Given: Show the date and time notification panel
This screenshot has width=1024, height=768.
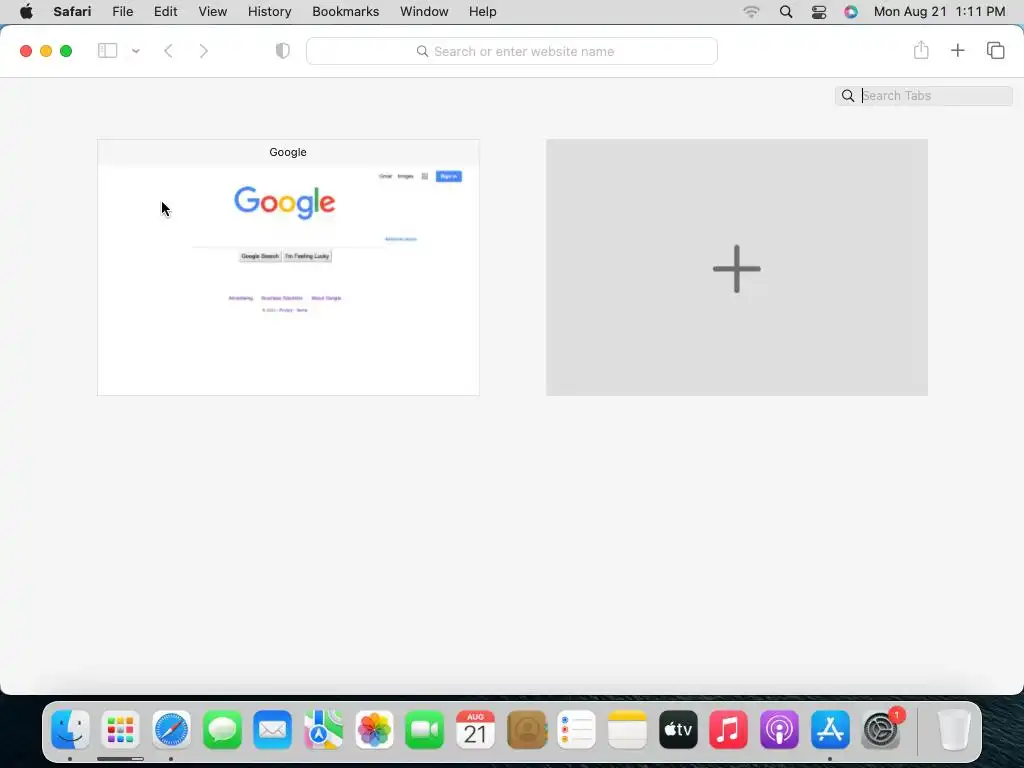Looking at the screenshot, I should pos(940,11).
